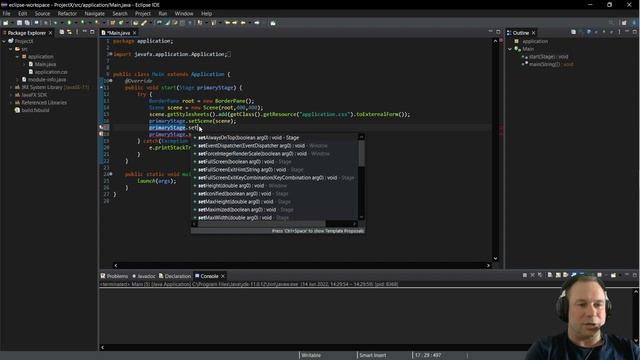
Task: Toggle Hide Local Types in Outline toolbar
Action: pyautogui.click(x=611, y=32)
